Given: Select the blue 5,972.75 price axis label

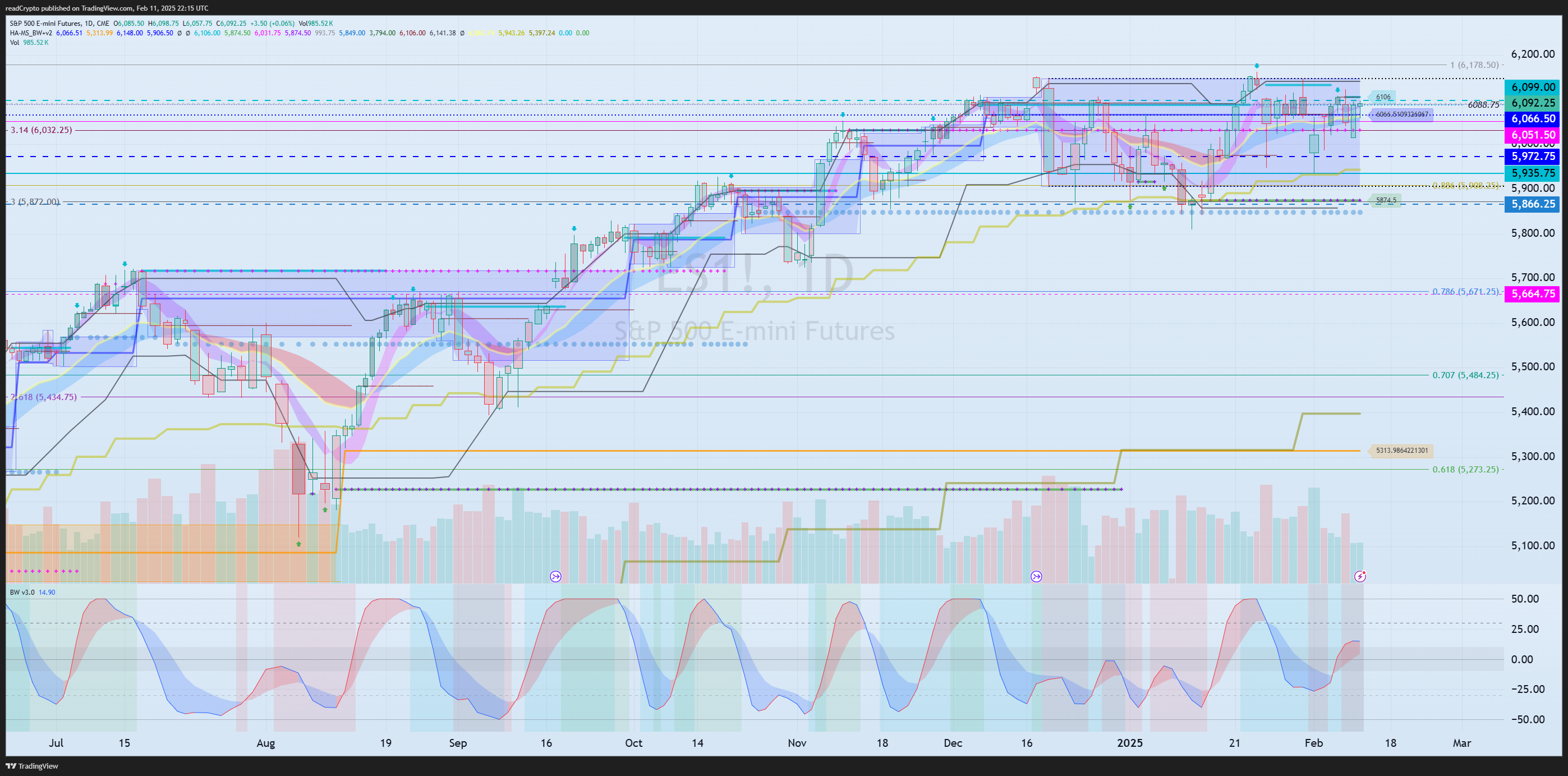Looking at the screenshot, I should [x=1533, y=157].
